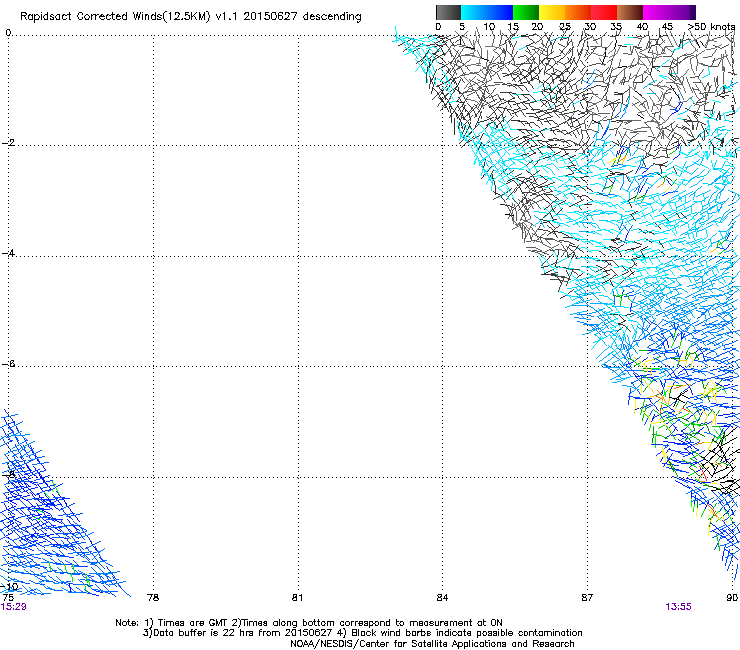The height and width of the screenshot is (650, 740).
Task: Click the latitude label '-8' on left axis
Action: coord(8,474)
